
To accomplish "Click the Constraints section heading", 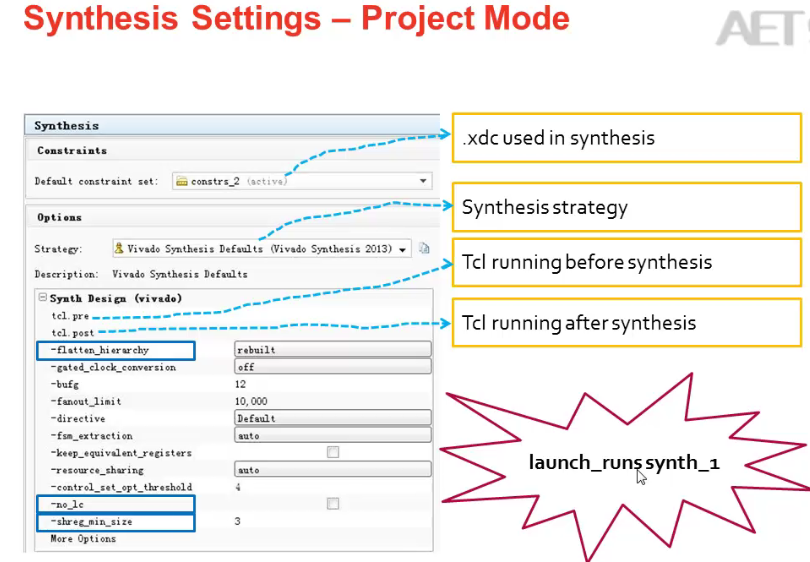I will (72, 151).
